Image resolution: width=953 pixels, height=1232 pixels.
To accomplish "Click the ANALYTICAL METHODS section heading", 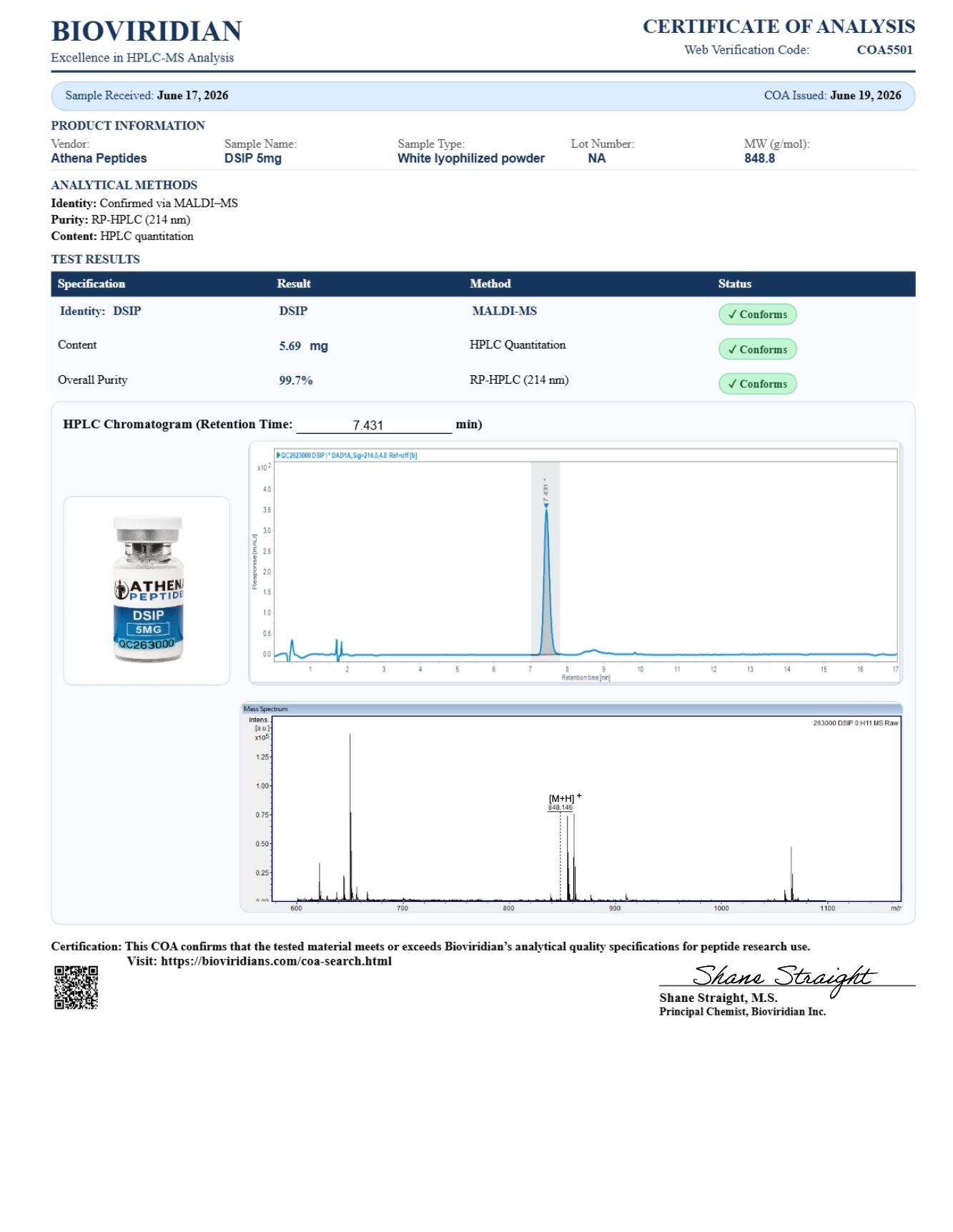I will (124, 185).
